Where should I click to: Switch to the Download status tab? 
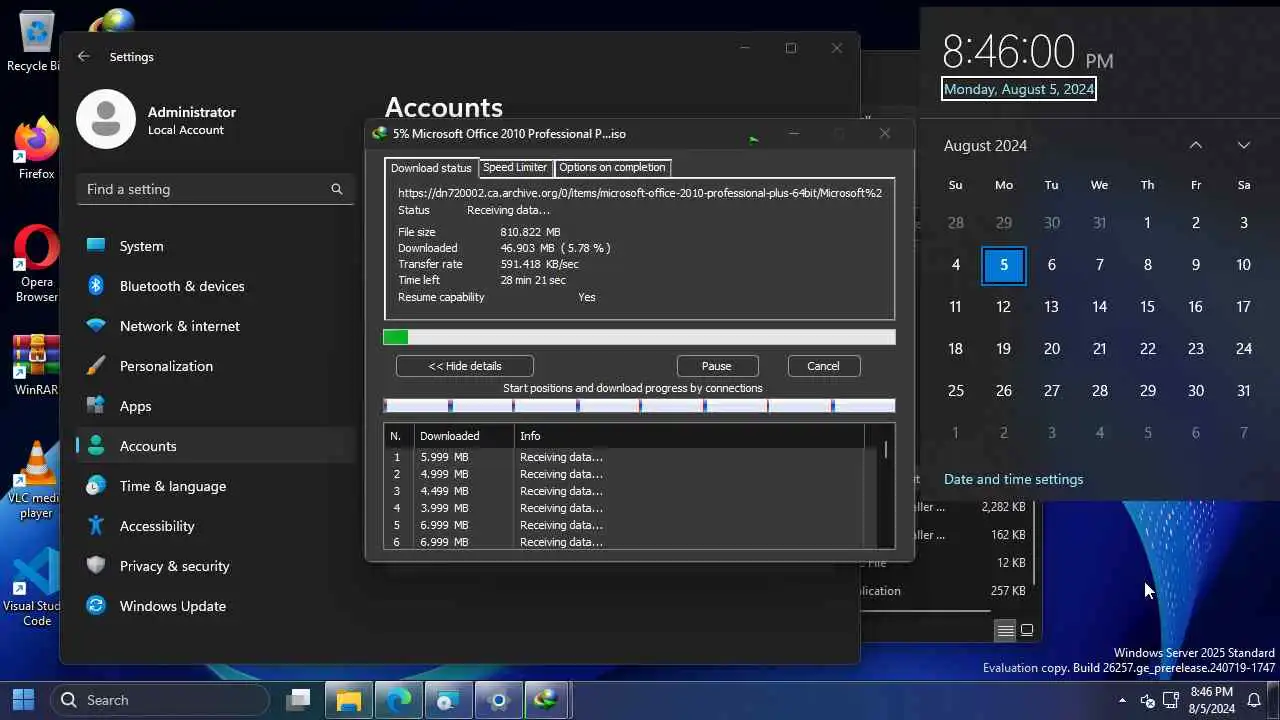(431, 168)
